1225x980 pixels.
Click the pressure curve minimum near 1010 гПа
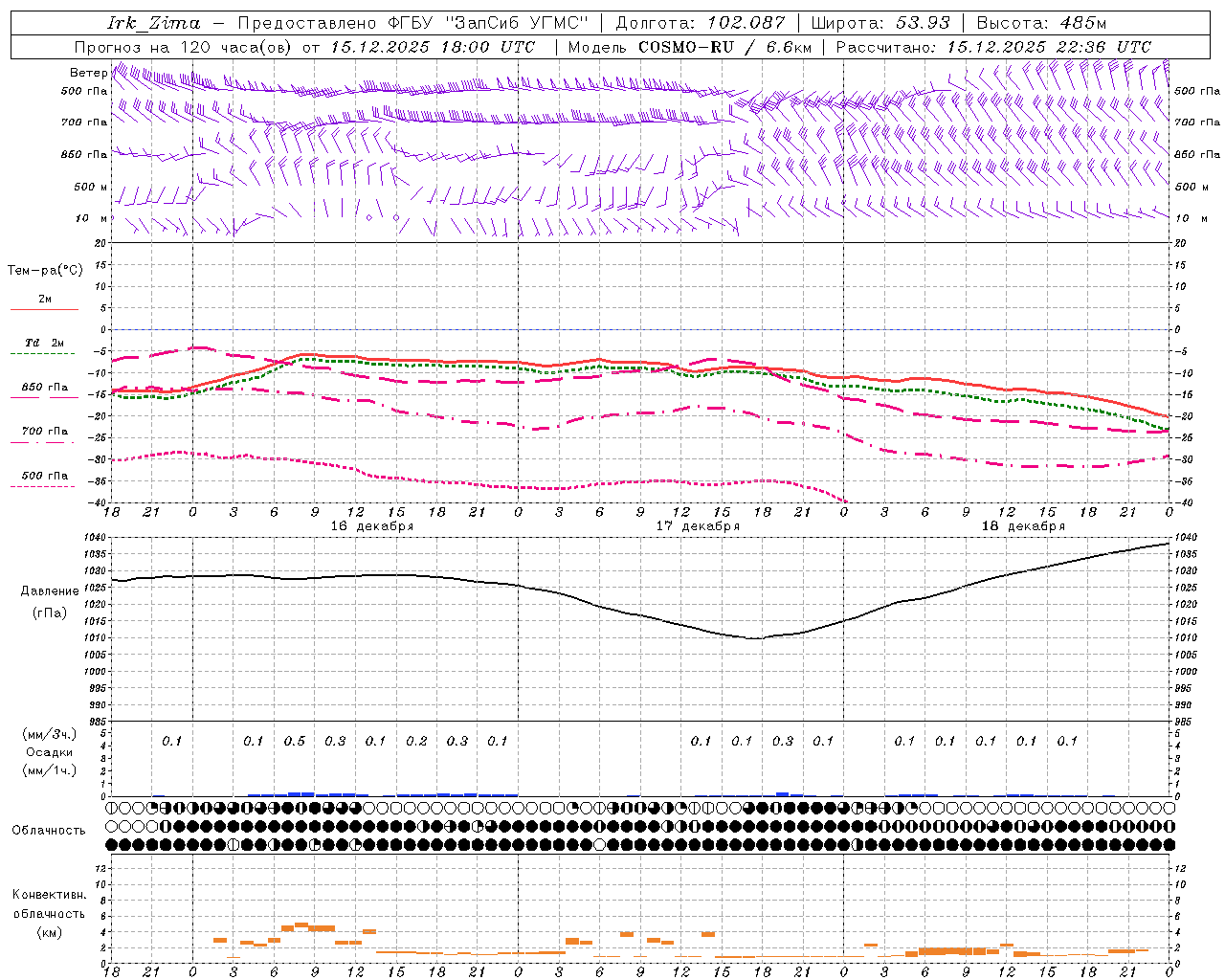pos(756,638)
